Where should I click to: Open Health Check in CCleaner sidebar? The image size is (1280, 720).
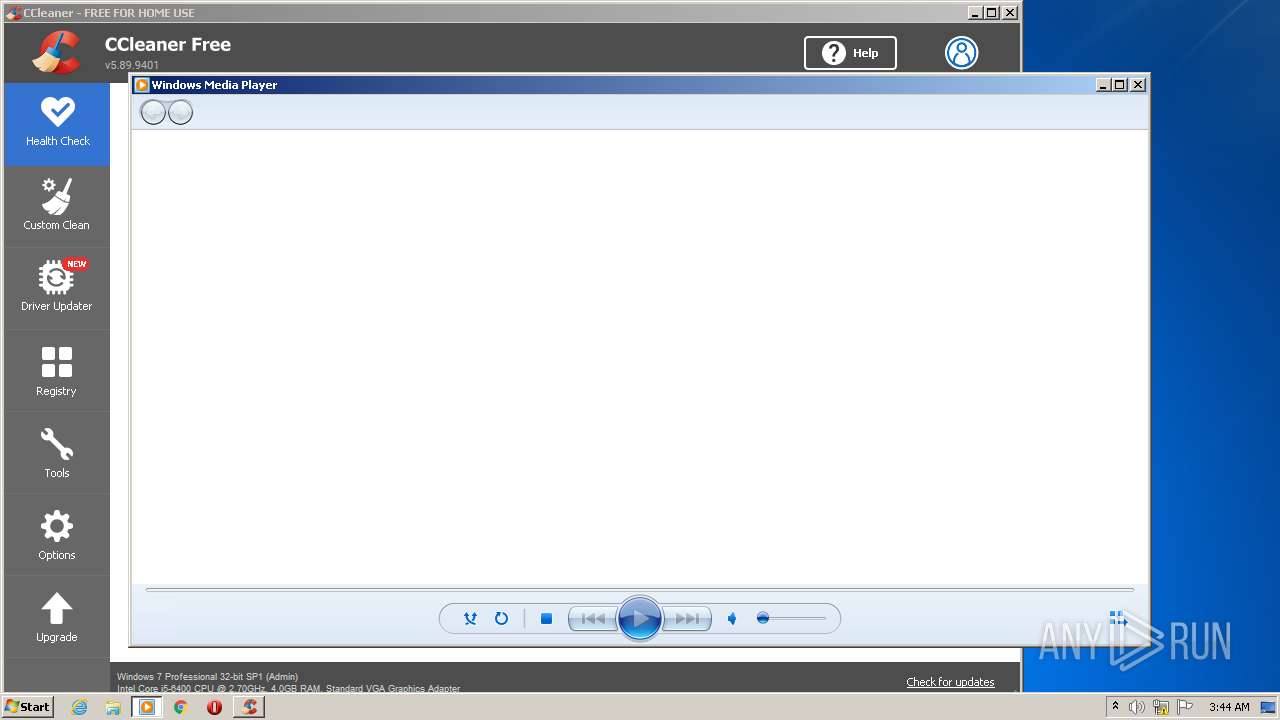coord(57,124)
